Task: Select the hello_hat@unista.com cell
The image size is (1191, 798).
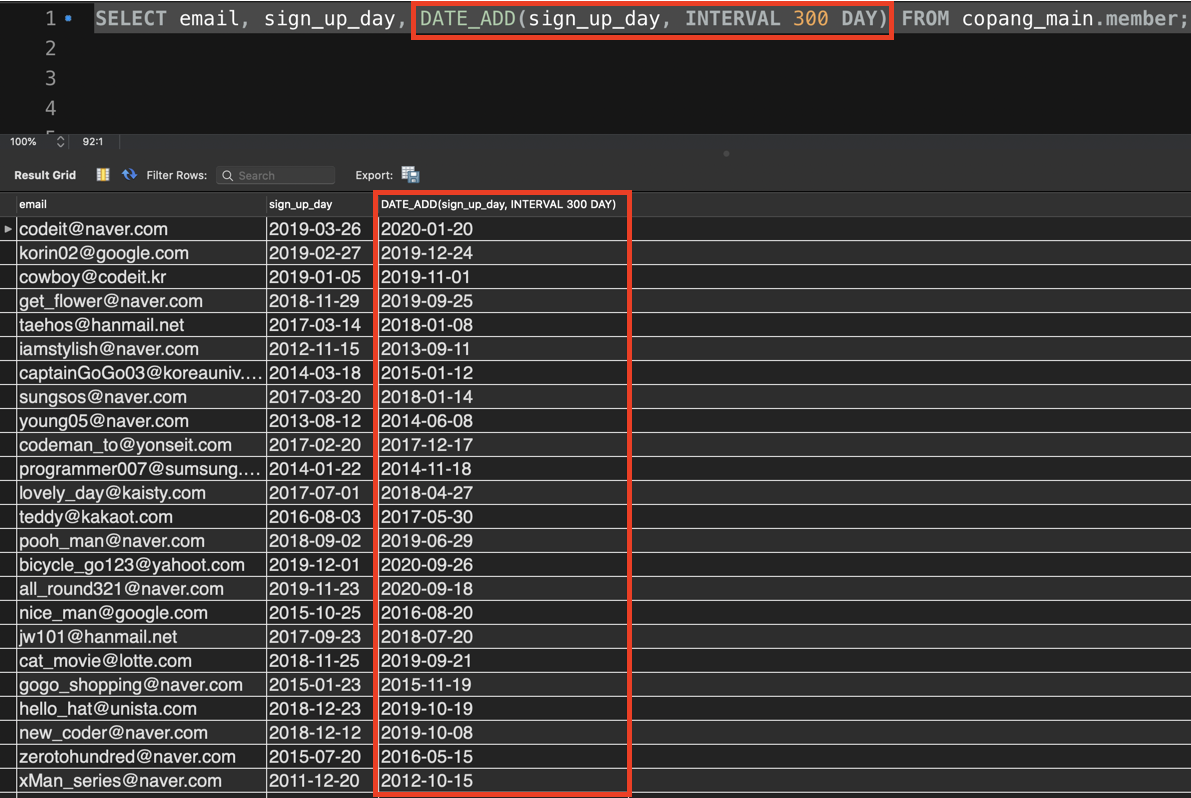Action: point(141,709)
